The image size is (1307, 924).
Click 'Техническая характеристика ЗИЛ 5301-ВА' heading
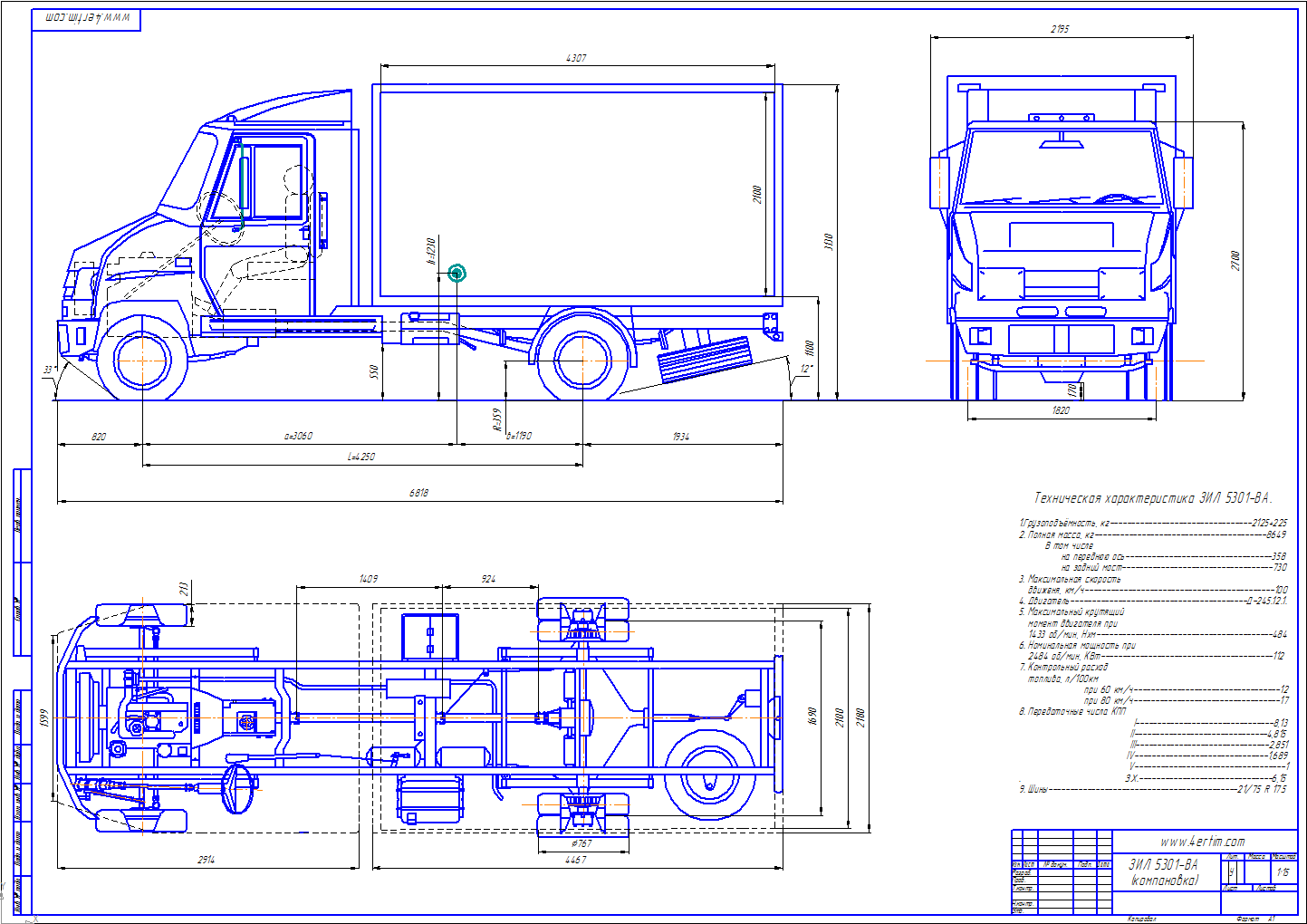[1153, 498]
